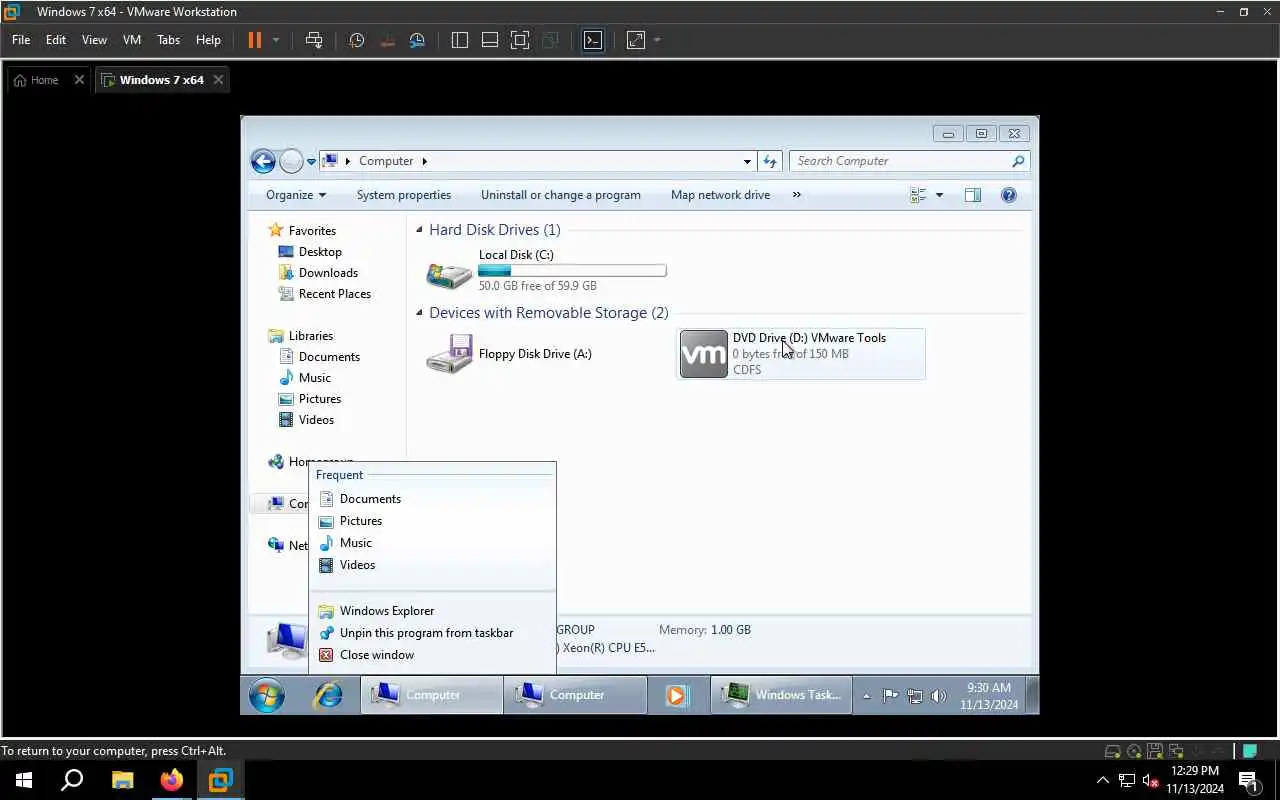1280x800 pixels.
Task: Open Internet Explorer from Windows 7 taskbar
Action: 328,695
